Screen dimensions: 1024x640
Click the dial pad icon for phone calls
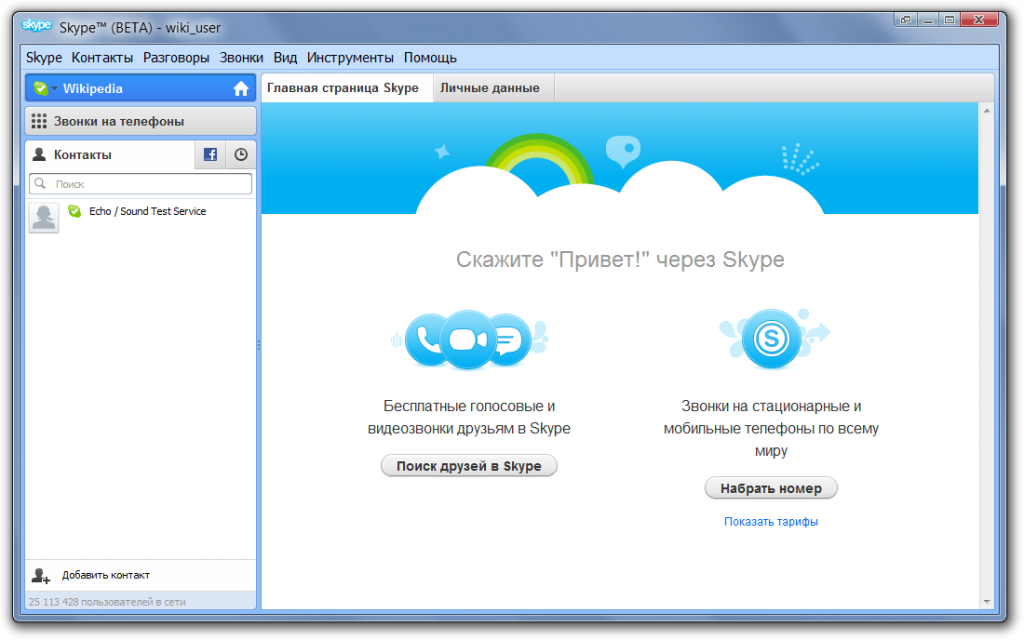coord(39,122)
